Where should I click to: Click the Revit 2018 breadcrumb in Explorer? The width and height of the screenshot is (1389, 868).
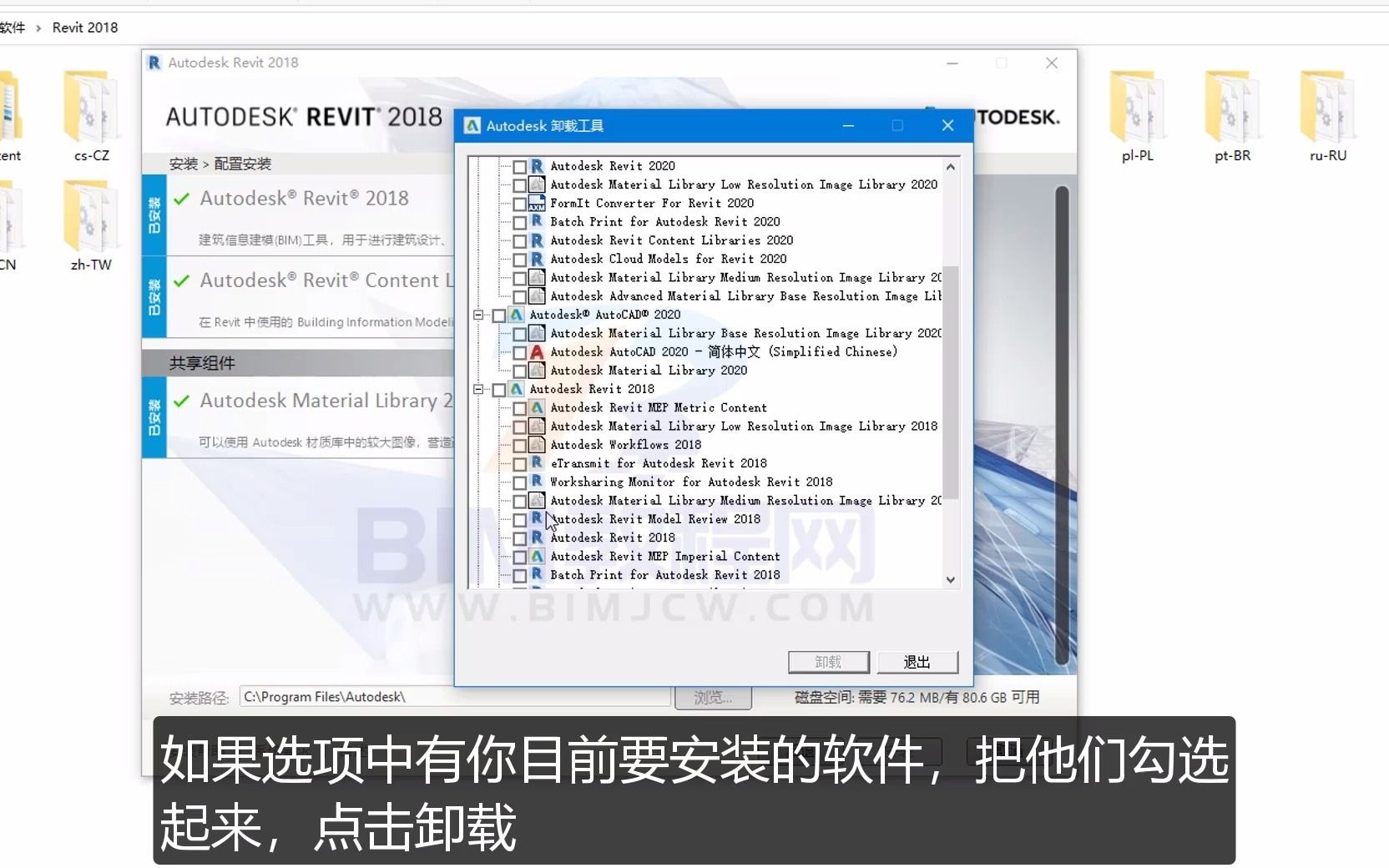tap(85, 28)
